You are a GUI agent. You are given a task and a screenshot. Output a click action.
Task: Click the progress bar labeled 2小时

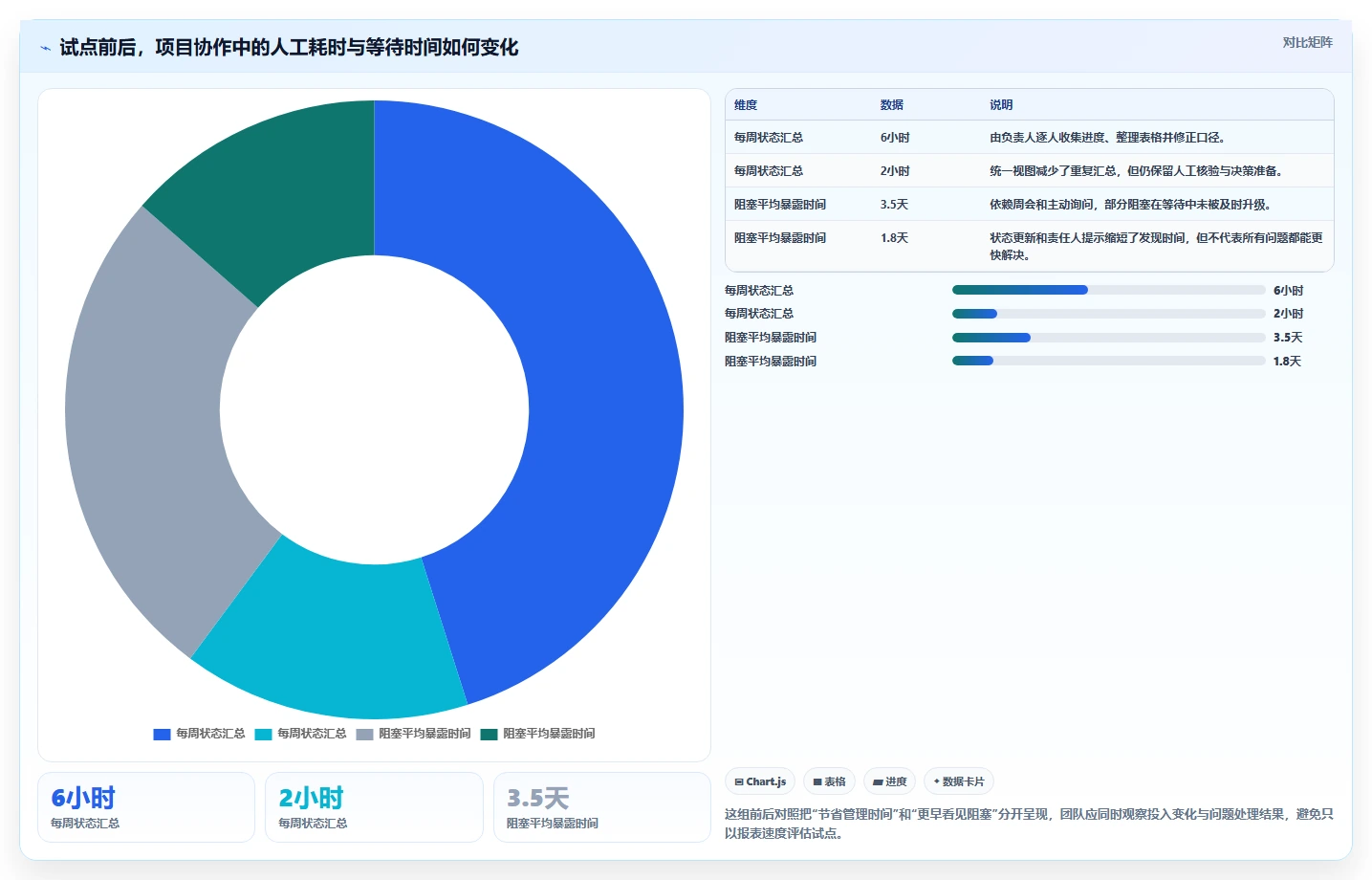(x=1109, y=314)
